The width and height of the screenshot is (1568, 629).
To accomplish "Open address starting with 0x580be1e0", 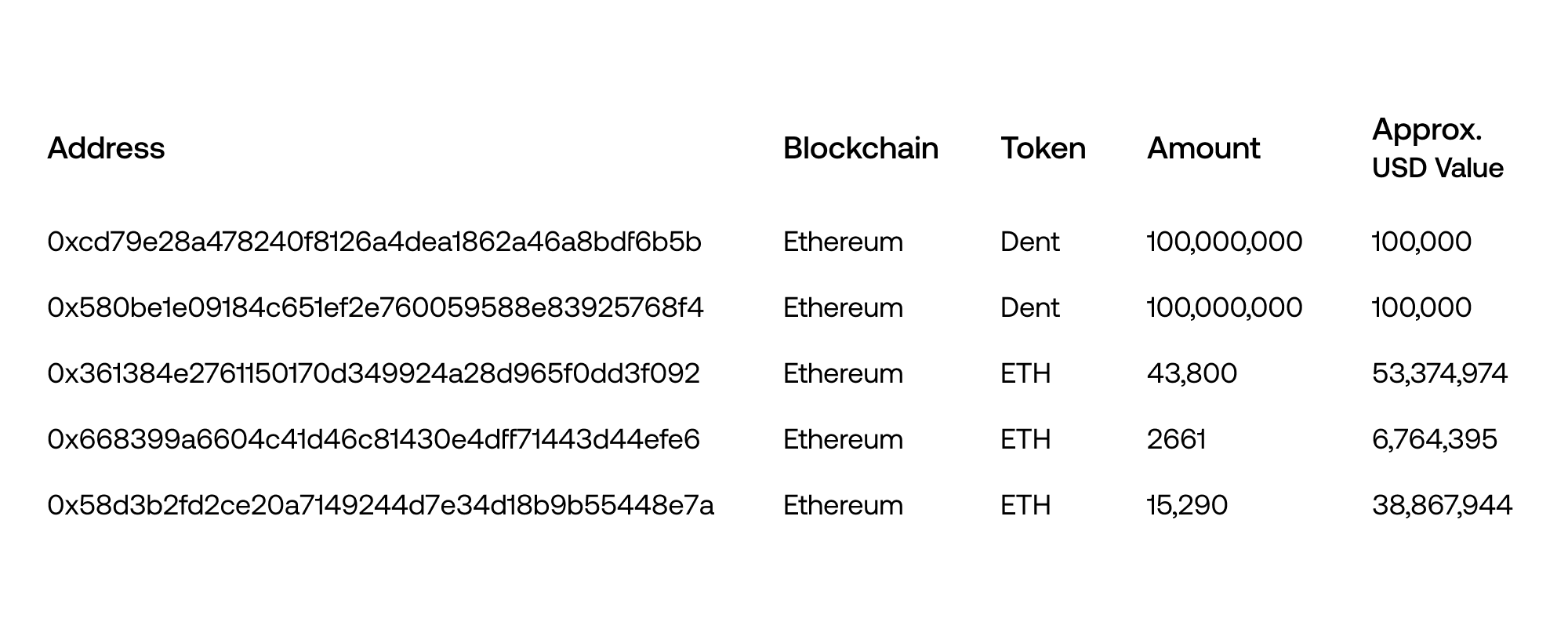I will 376,307.
